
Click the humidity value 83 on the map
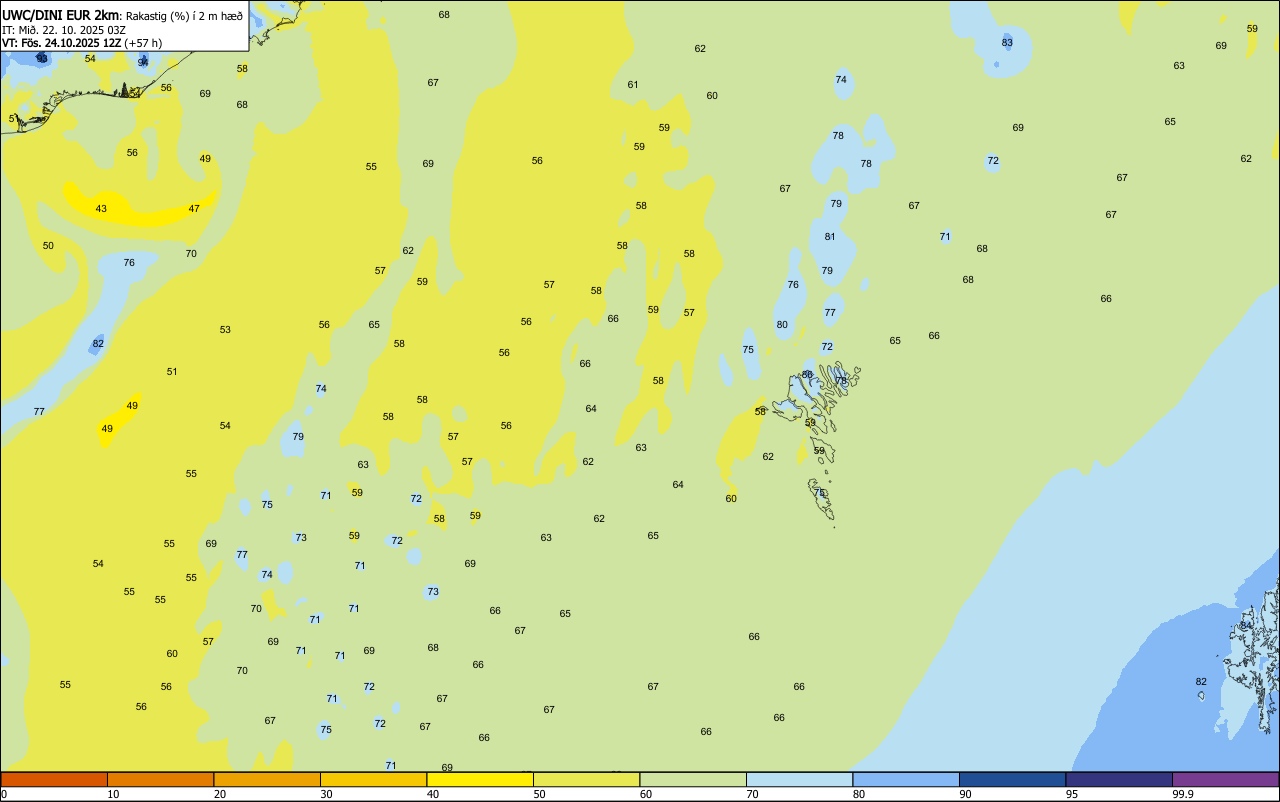[1007, 42]
